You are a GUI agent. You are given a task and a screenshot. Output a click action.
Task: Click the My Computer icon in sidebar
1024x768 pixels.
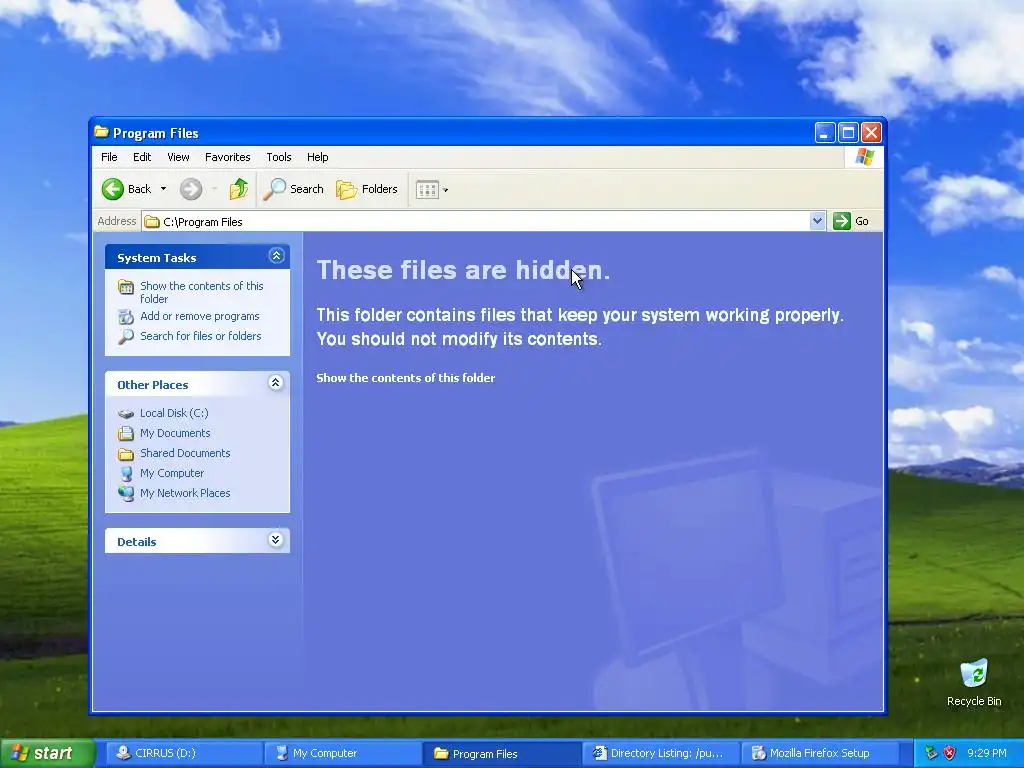click(x=125, y=473)
